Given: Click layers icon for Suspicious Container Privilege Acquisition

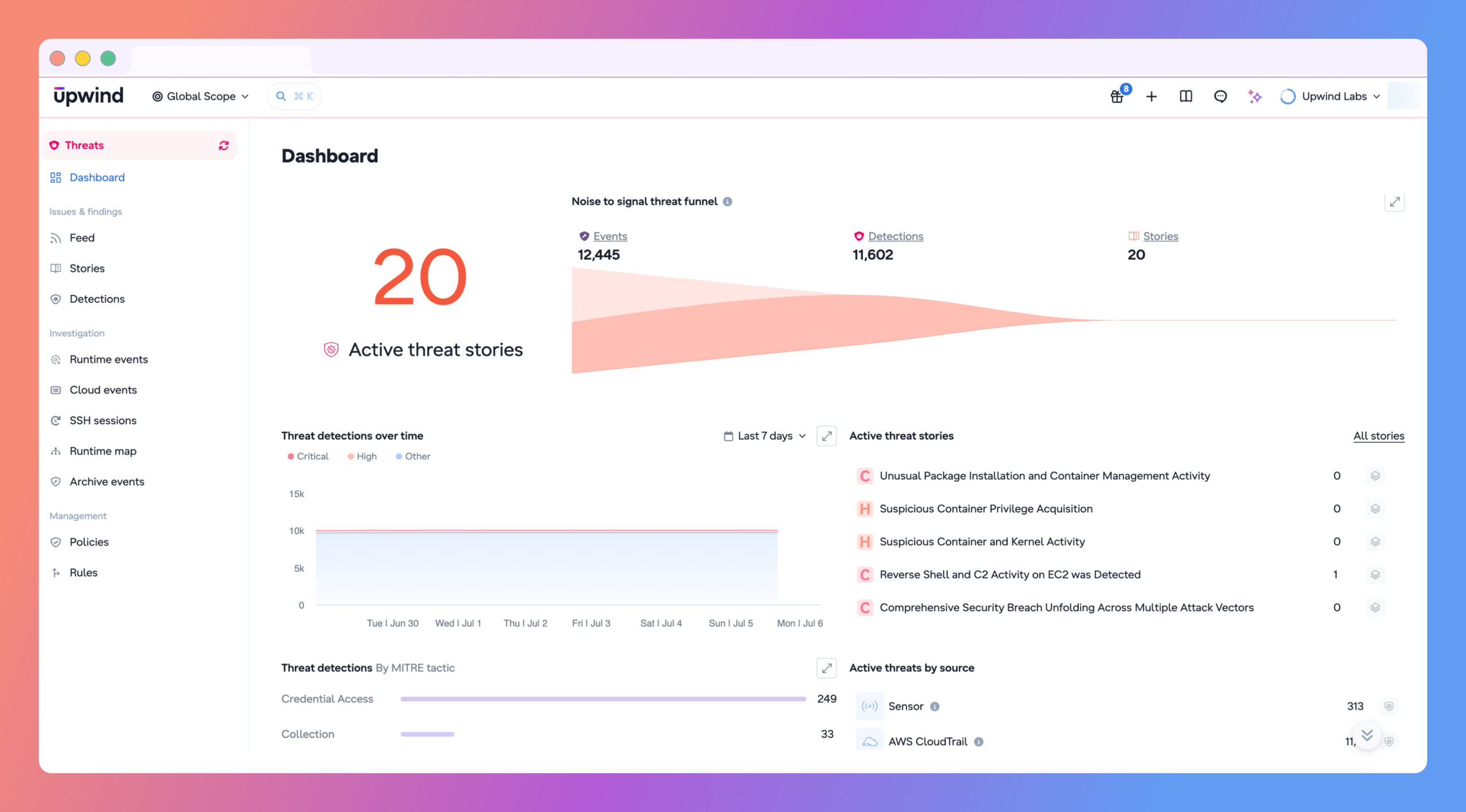Looking at the screenshot, I should 1375,509.
